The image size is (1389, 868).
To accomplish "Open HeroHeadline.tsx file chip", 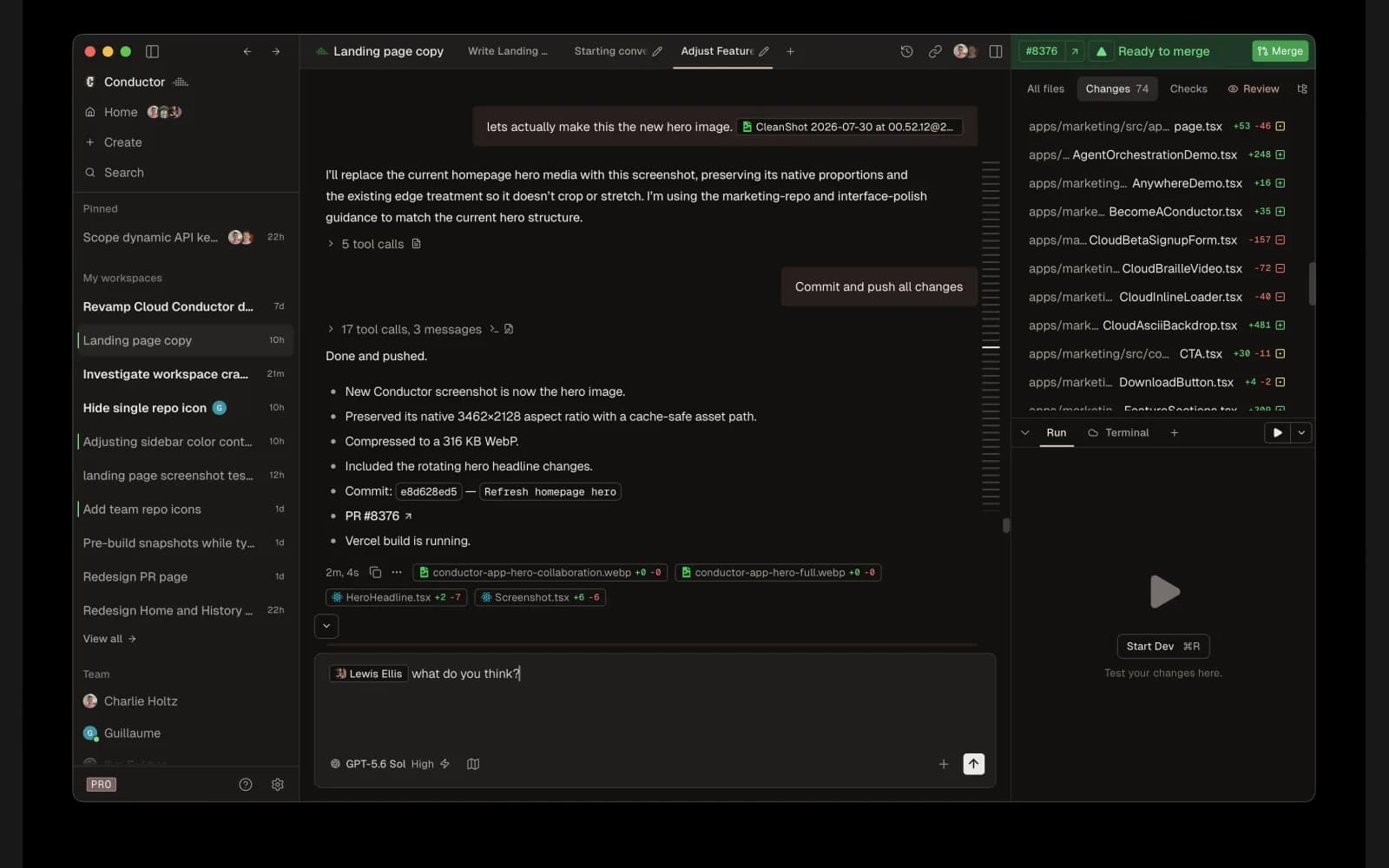I will (396, 597).
